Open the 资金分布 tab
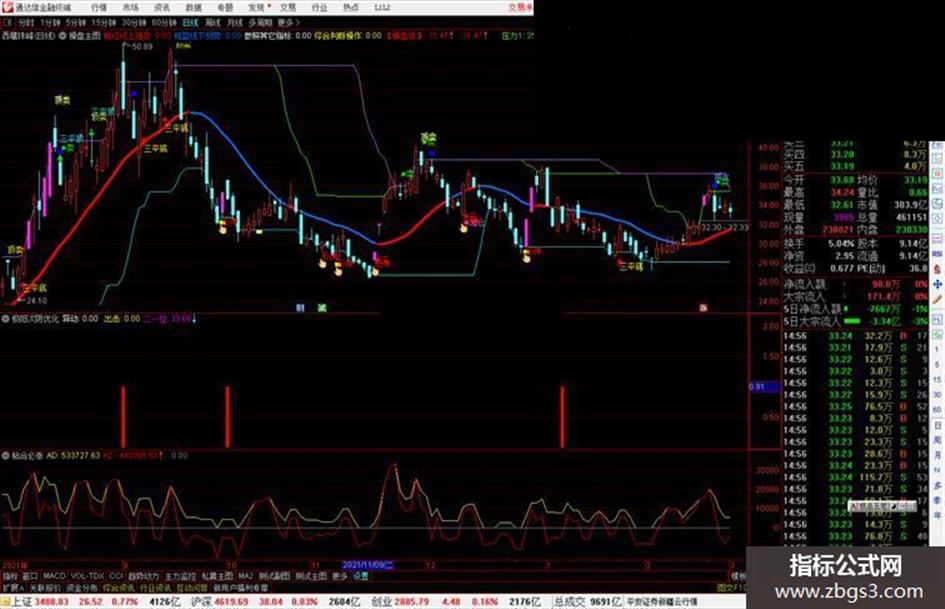 tap(82, 587)
